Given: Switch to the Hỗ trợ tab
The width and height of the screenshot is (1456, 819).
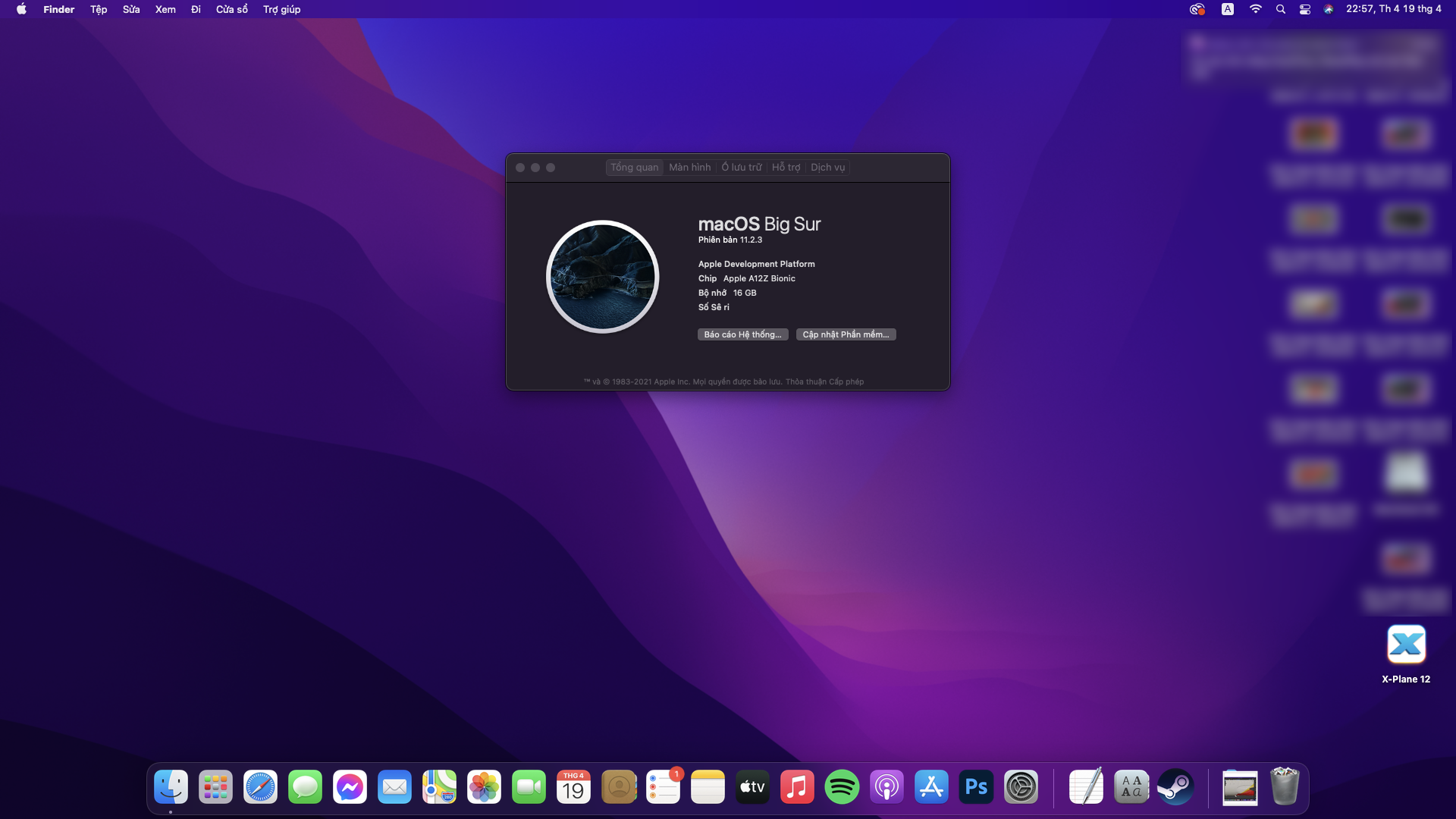Looking at the screenshot, I should (x=786, y=167).
